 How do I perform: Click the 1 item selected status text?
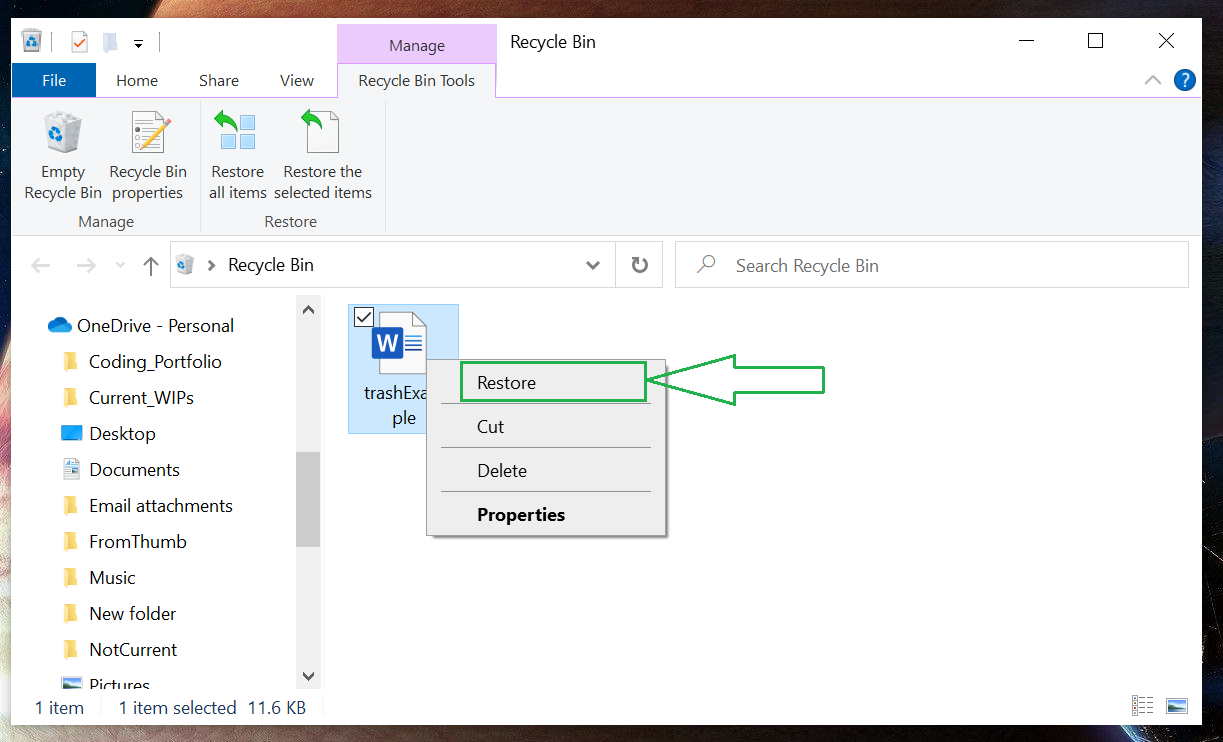tap(177, 707)
